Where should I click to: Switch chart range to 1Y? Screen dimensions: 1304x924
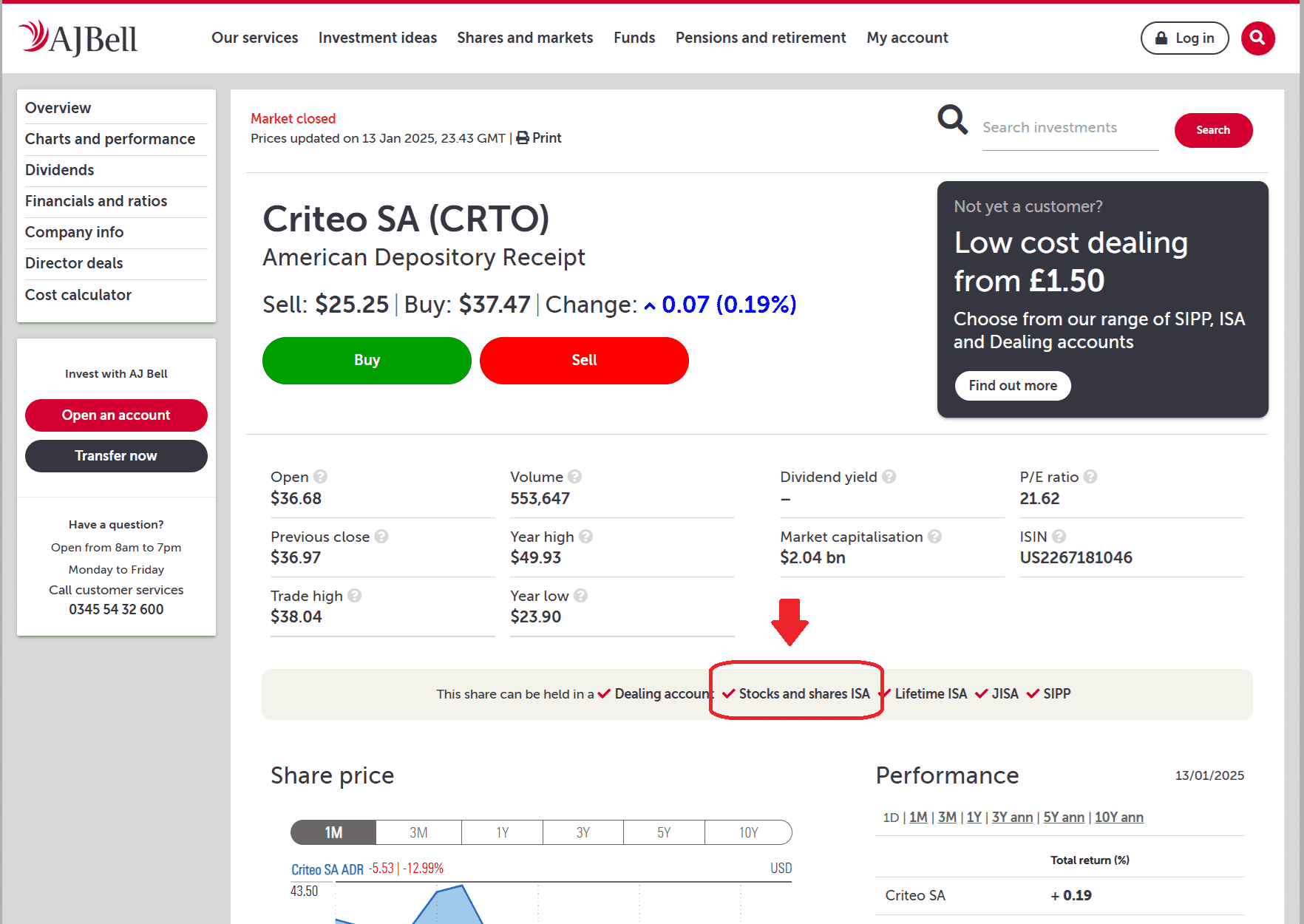(503, 832)
